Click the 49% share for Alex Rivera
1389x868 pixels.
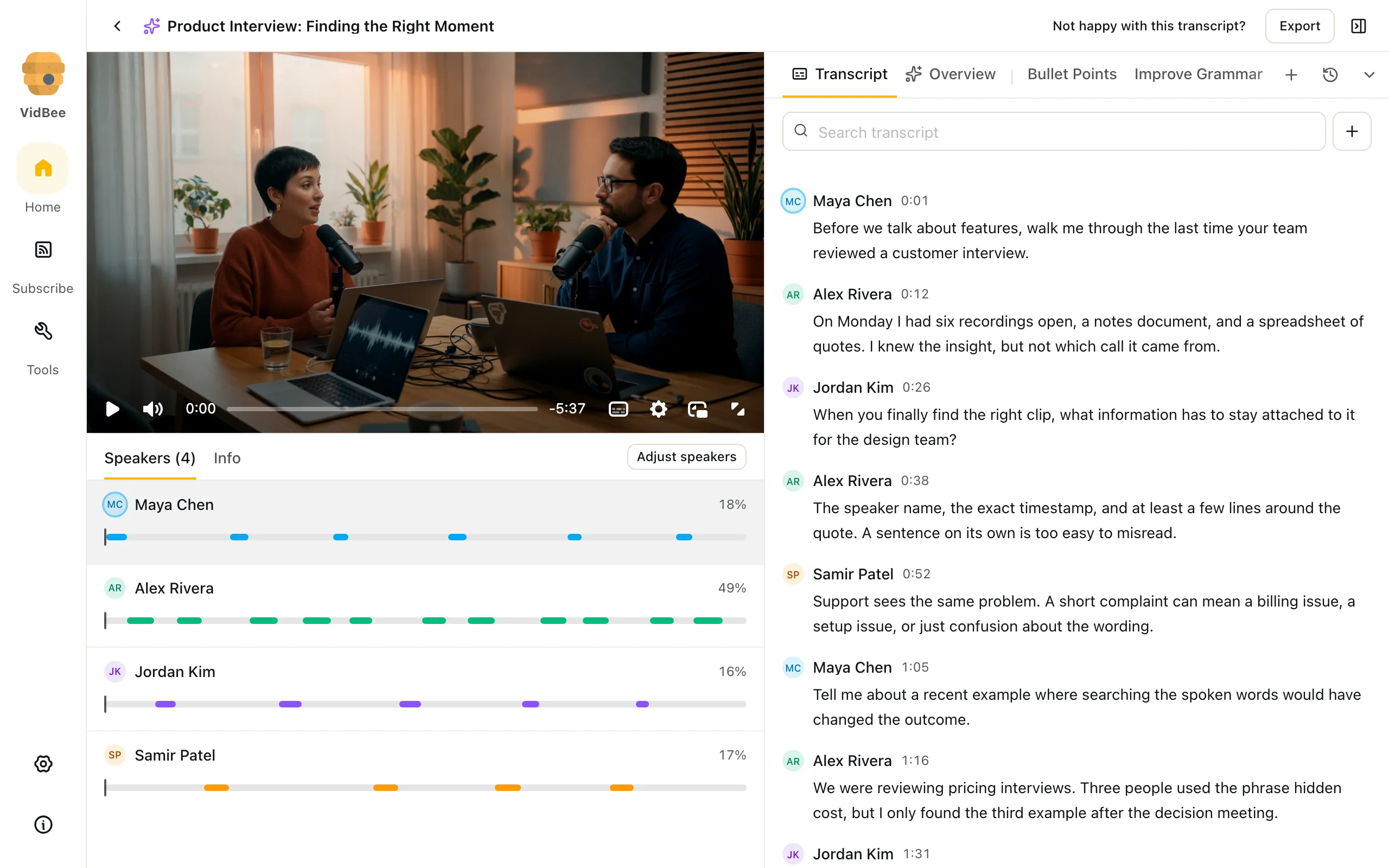coord(732,588)
